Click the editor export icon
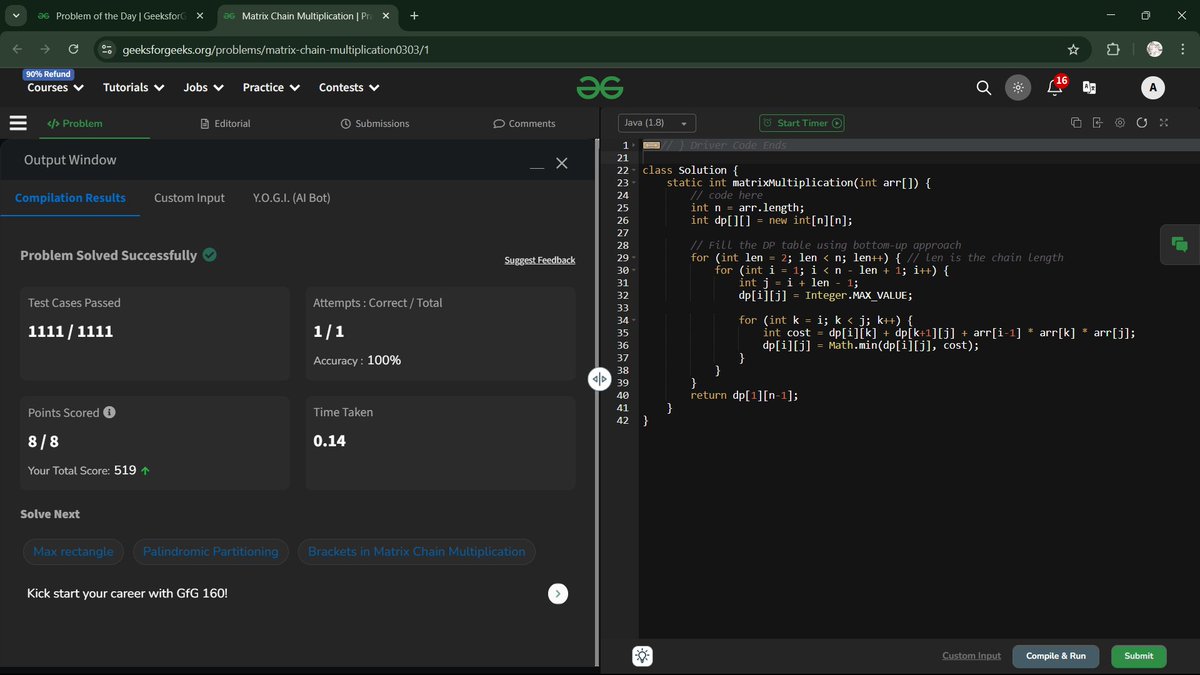Screen dimensions: 1200x675 point(1097,123)
